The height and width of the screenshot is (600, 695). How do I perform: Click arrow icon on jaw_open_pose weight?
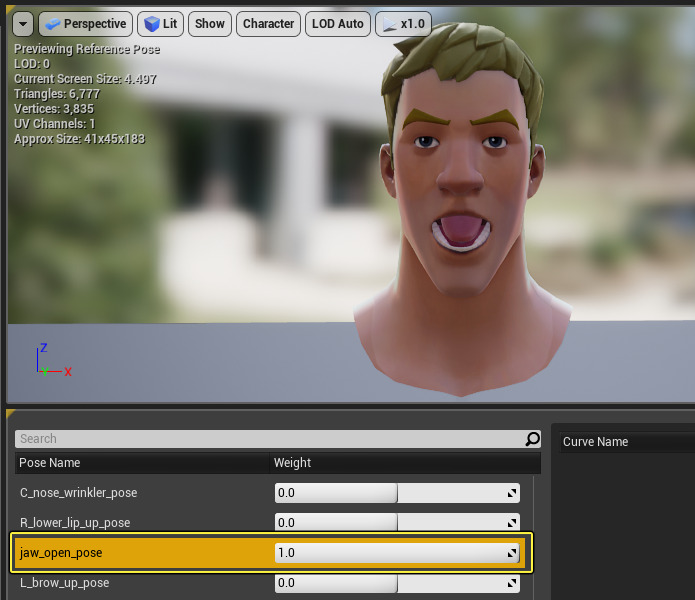click(512, 553)
